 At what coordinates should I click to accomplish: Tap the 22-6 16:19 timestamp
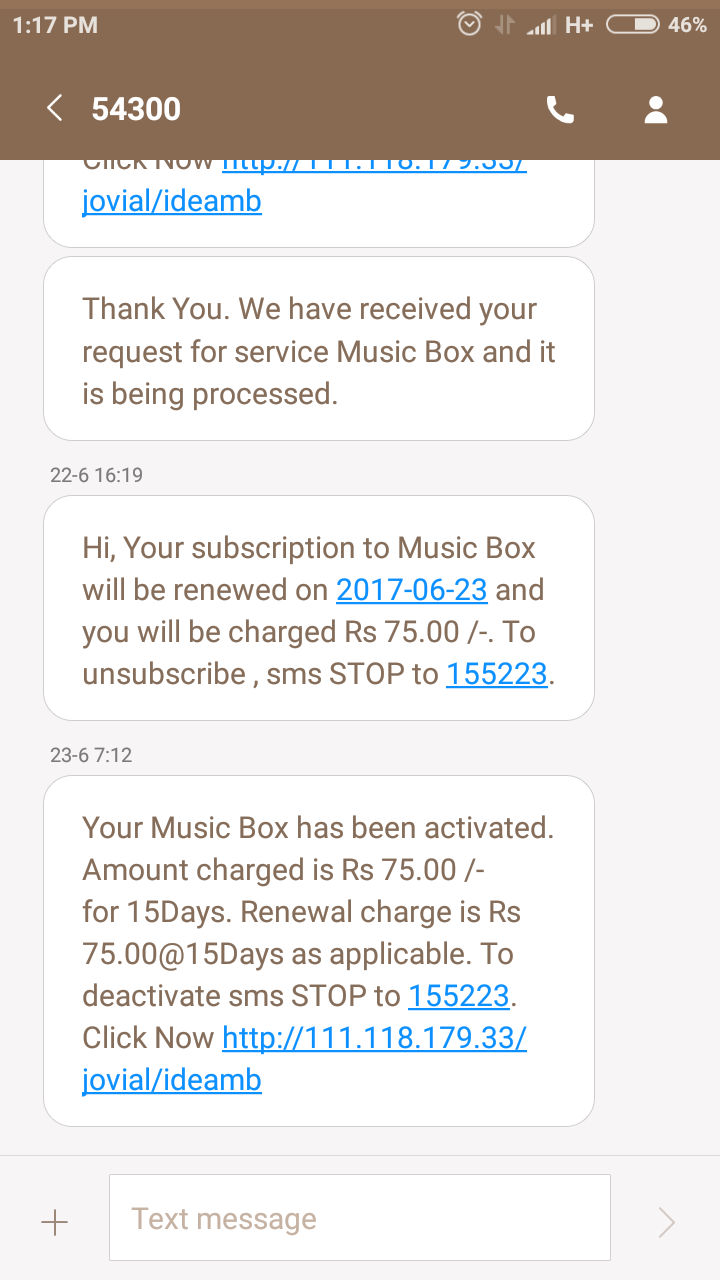[x=96, y=475]
